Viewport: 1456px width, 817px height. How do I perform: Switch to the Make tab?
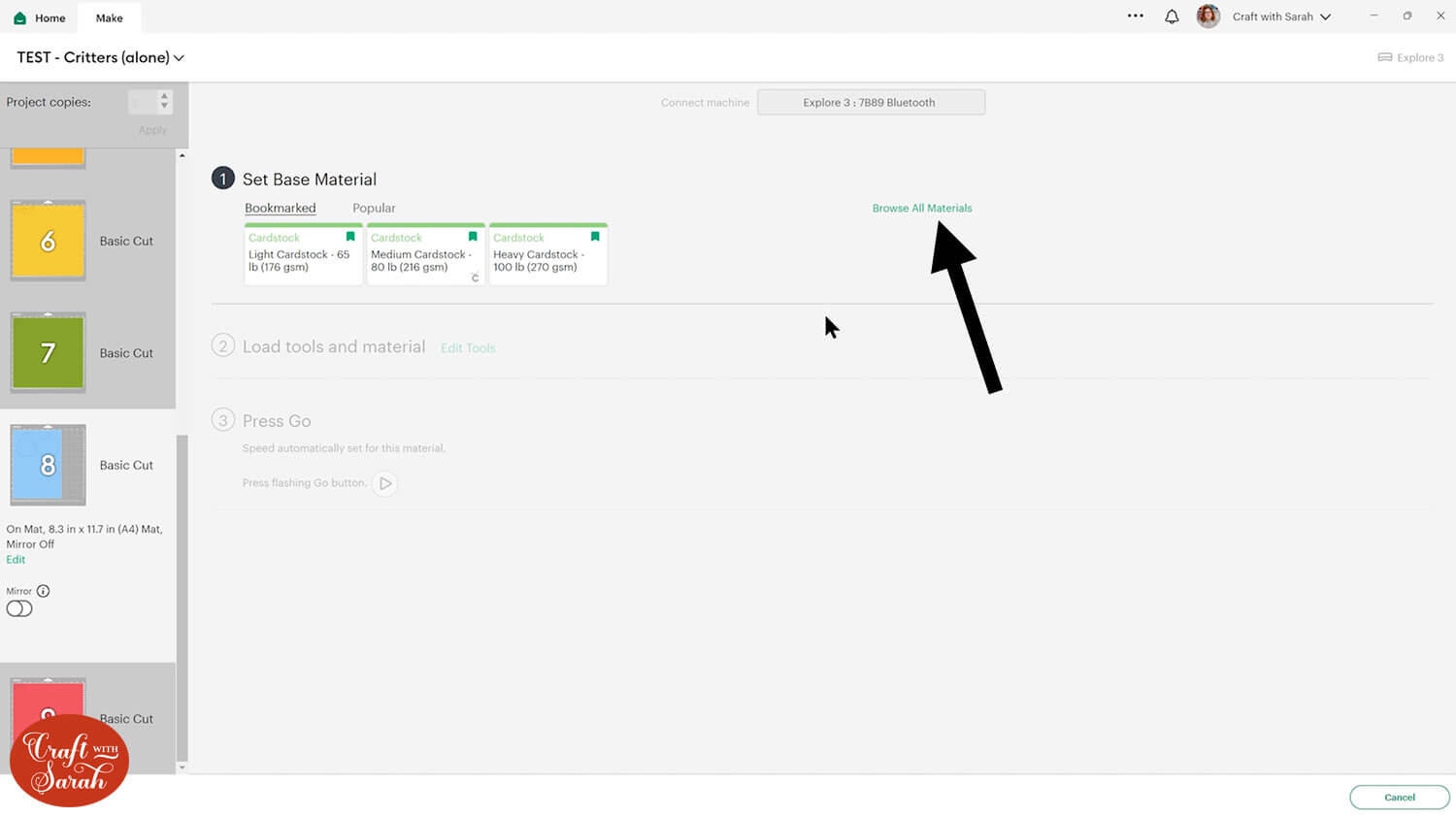point(110,17)
